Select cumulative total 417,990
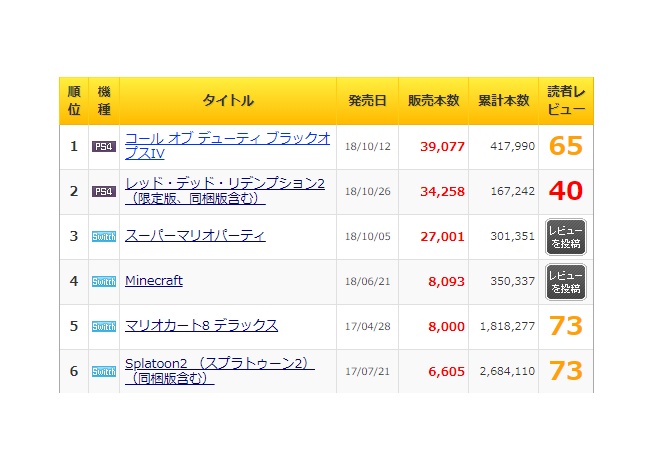The height and width of the screenshot is (450, 650). [513, 146]
